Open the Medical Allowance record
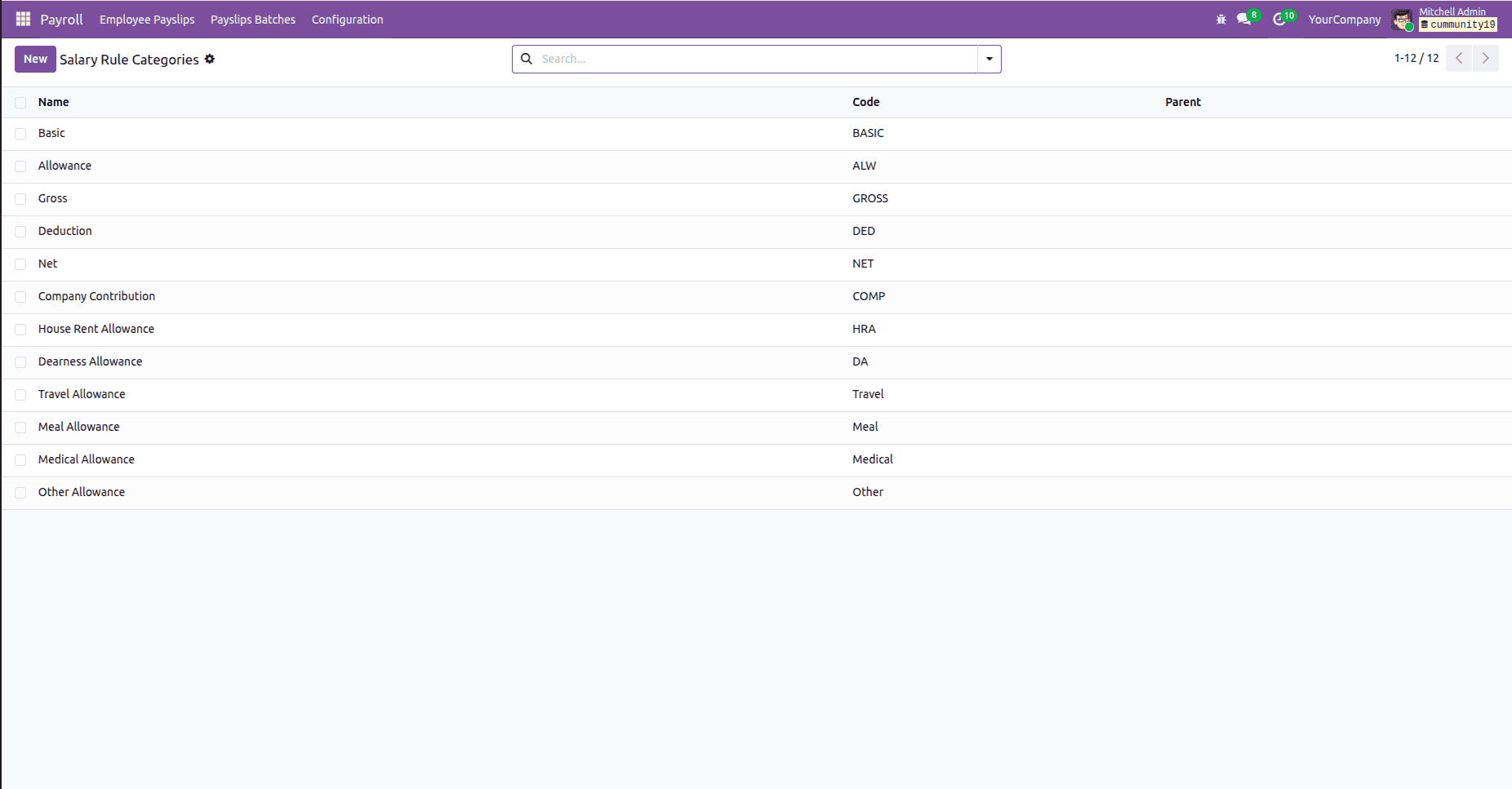The image size is (1512, 789). pos(86,459)
